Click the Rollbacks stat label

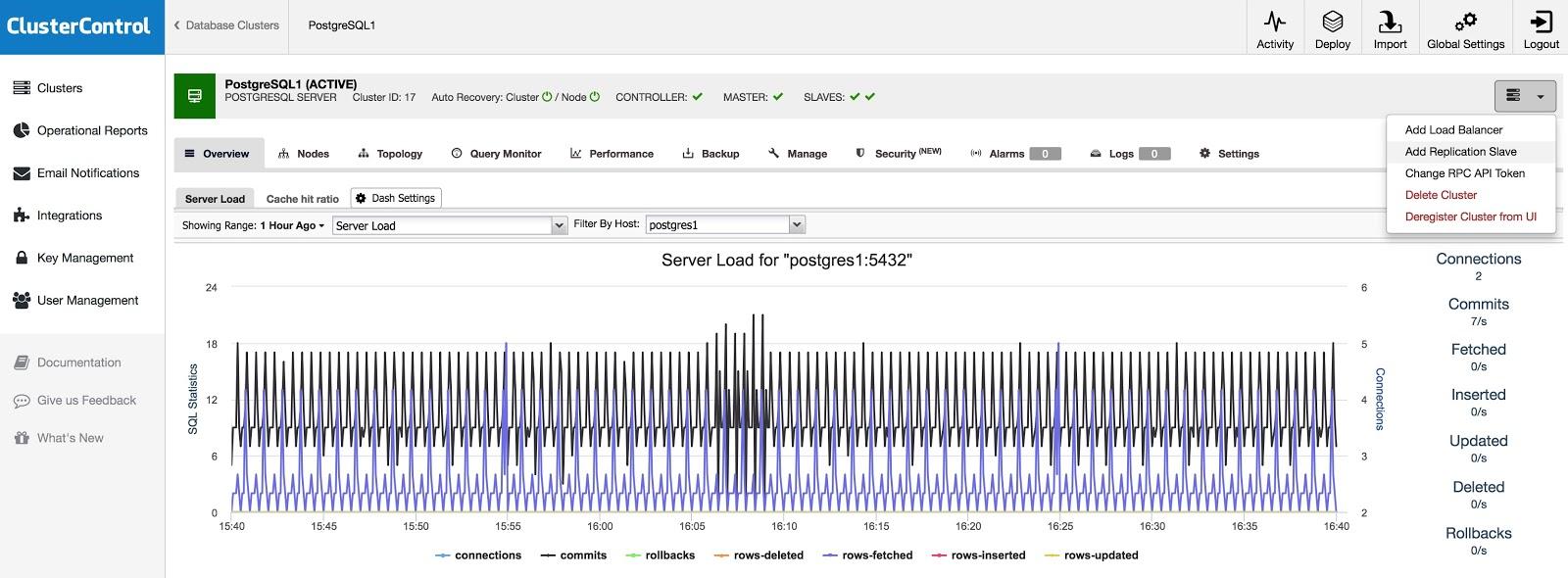(x=1479, y=533)
